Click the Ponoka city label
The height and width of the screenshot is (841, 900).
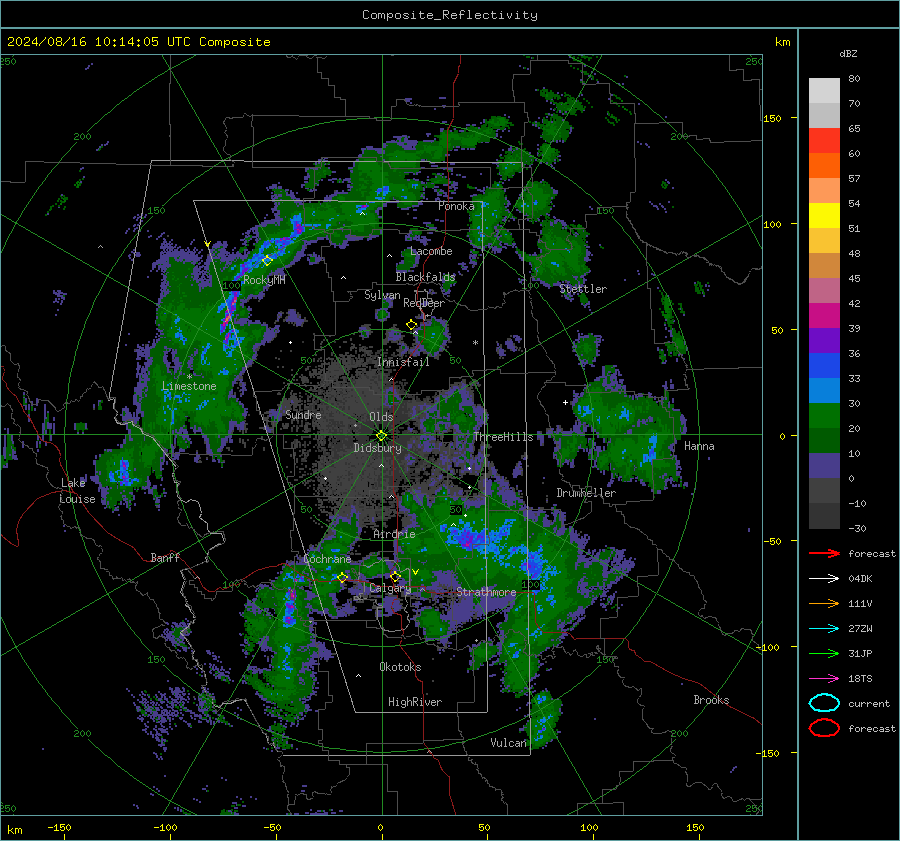[x=456, y=206]
